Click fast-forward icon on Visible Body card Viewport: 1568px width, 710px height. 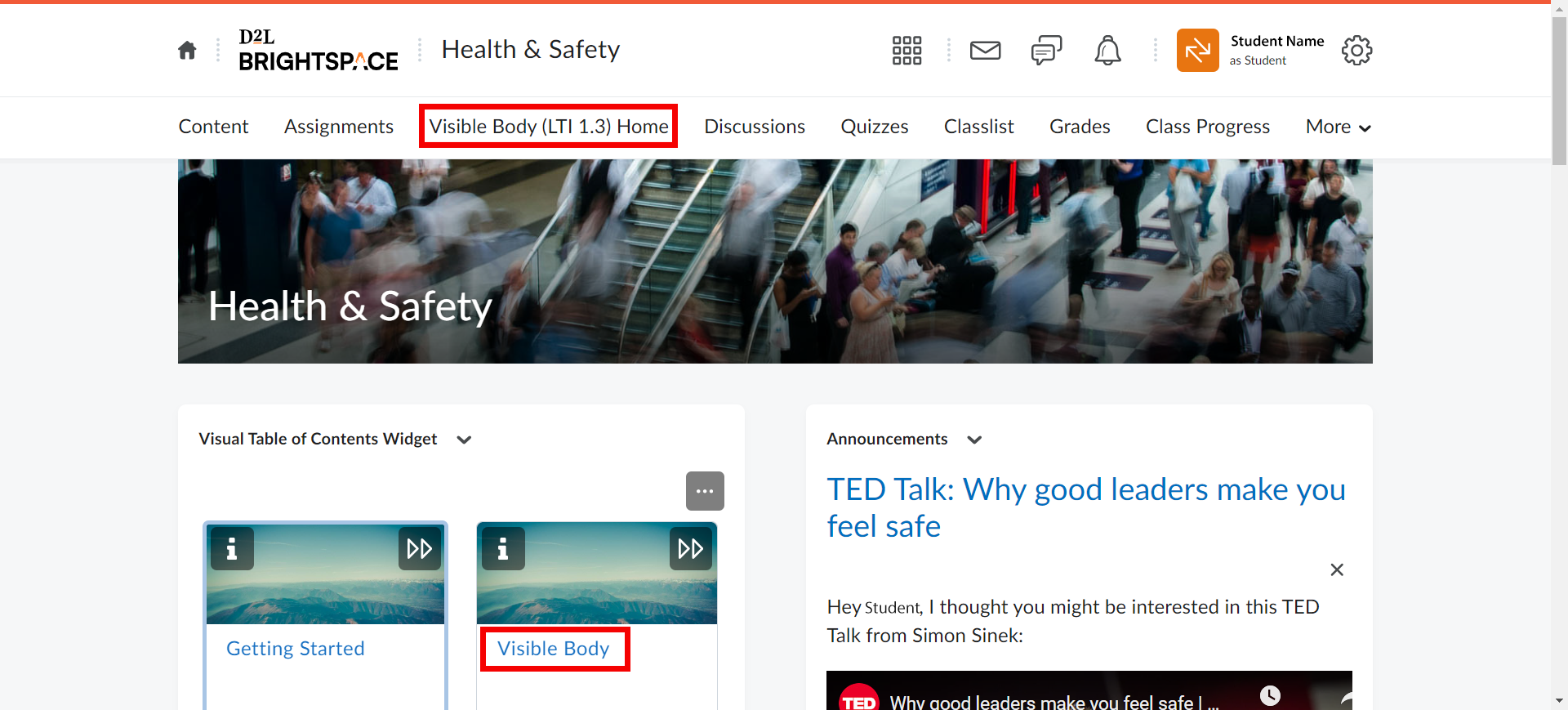(x=691, y=548)
